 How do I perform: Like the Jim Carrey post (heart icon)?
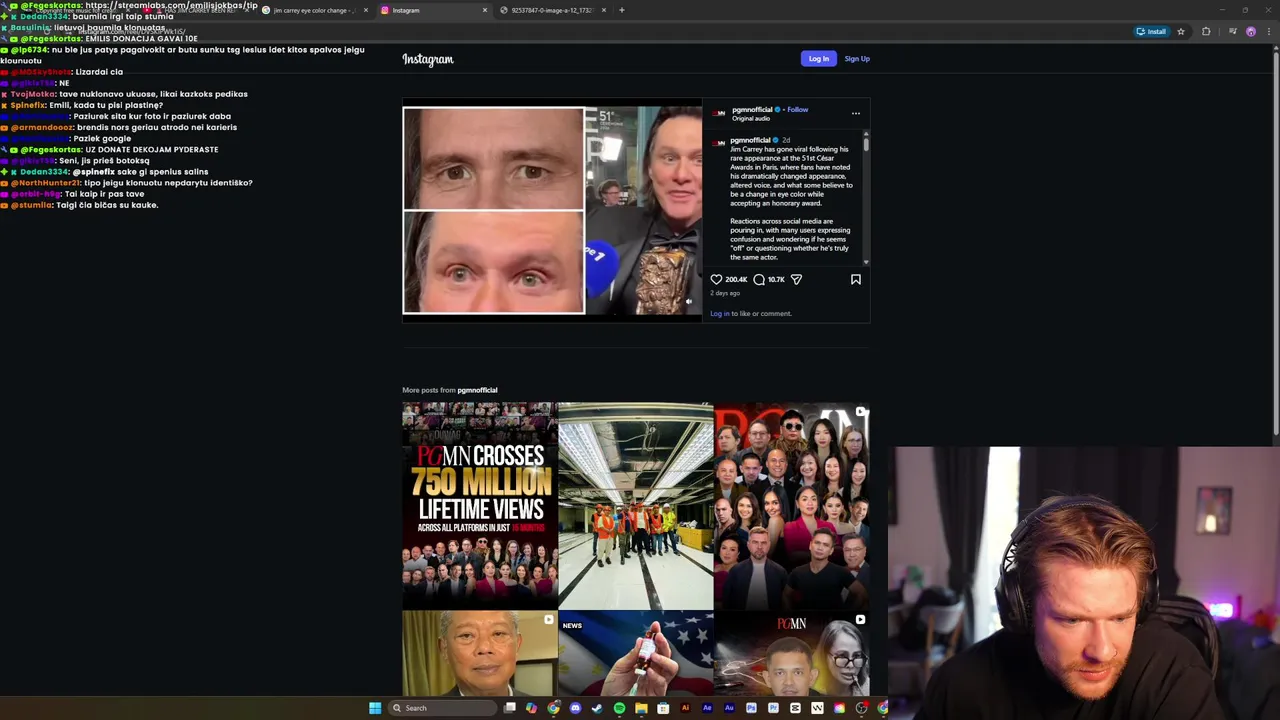pos(716,280)
